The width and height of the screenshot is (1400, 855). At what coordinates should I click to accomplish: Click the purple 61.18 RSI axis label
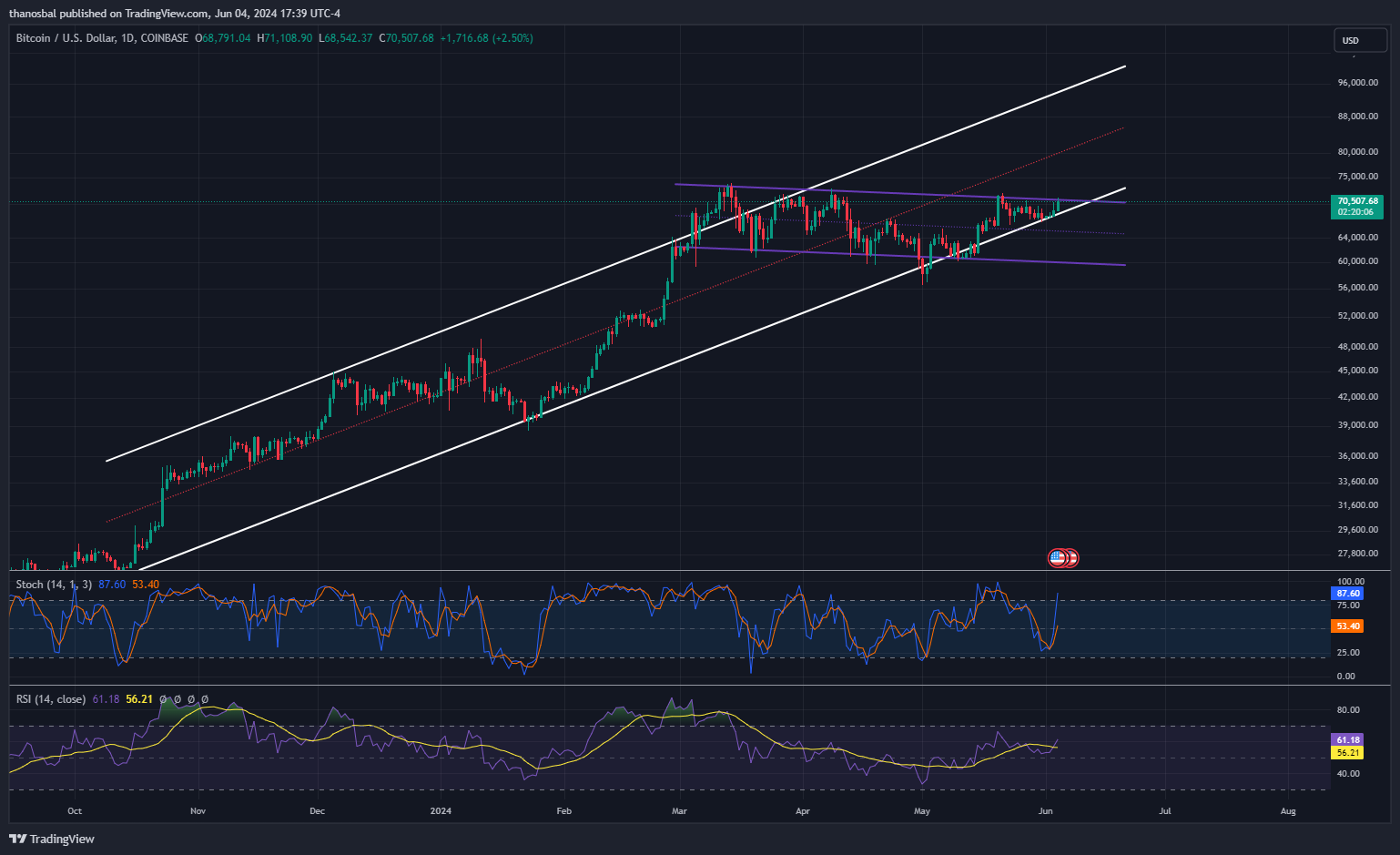pyautogui.click(x=1347, y=740)
